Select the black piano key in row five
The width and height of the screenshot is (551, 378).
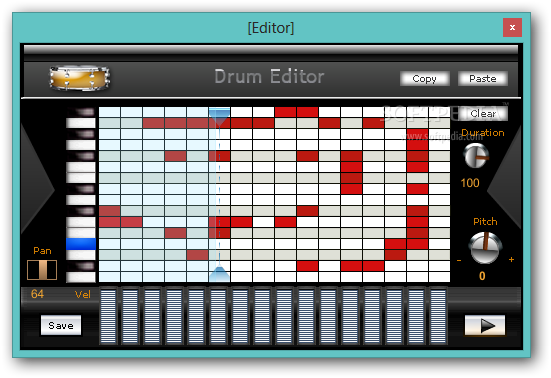(x=81, y=156)
